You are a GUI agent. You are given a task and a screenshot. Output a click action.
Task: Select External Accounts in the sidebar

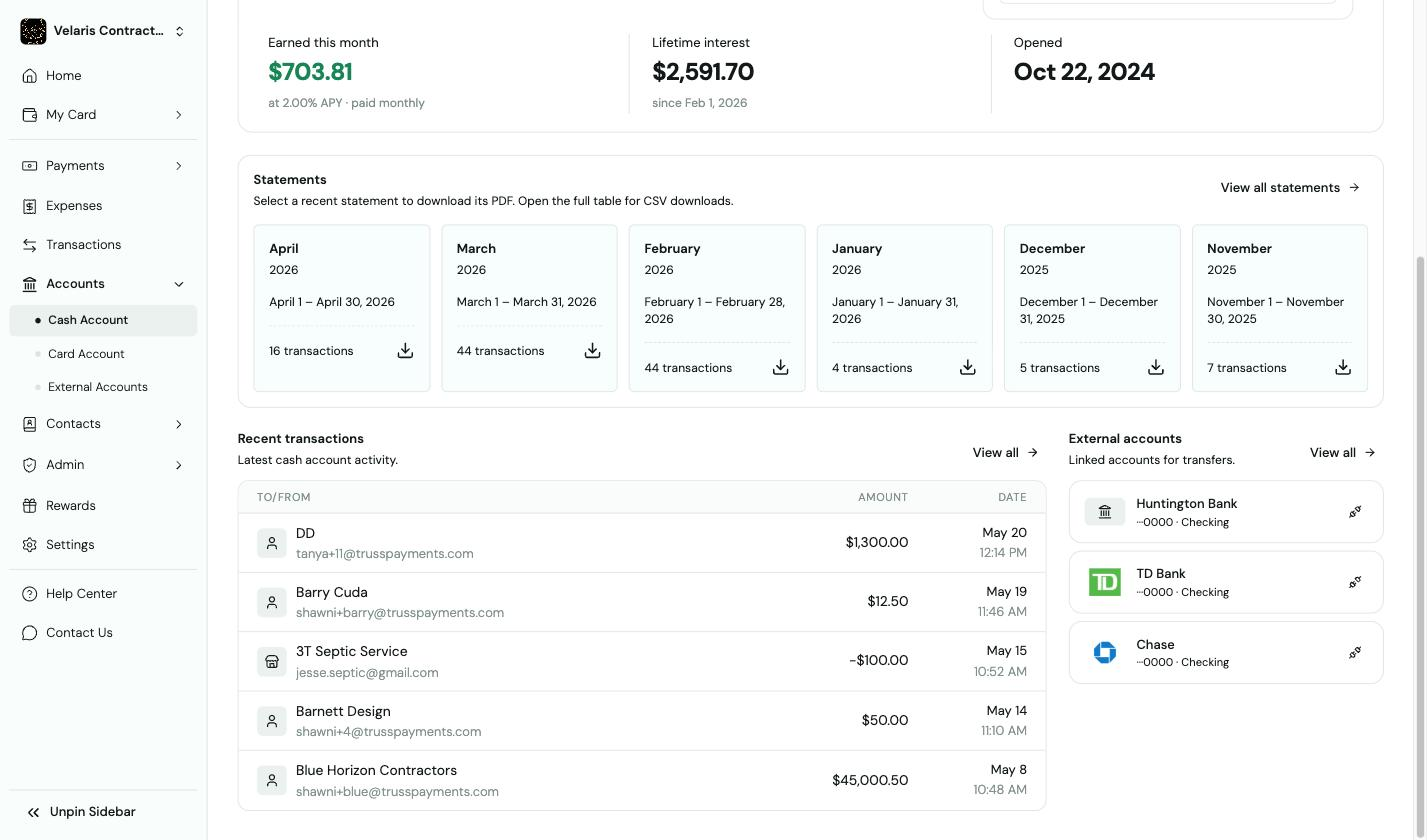click(x=103, y=387)
